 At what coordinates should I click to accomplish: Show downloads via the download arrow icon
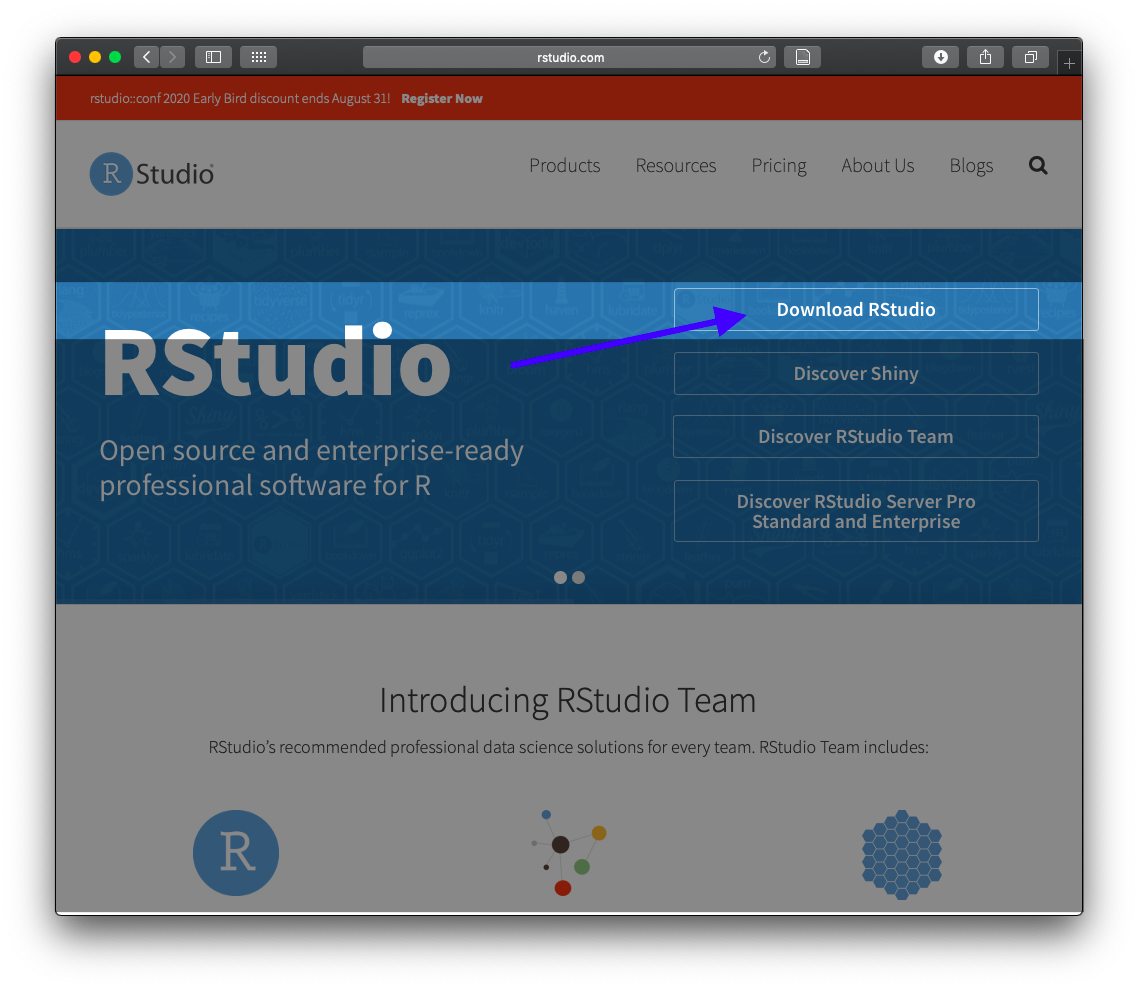[x=941, y=57]
